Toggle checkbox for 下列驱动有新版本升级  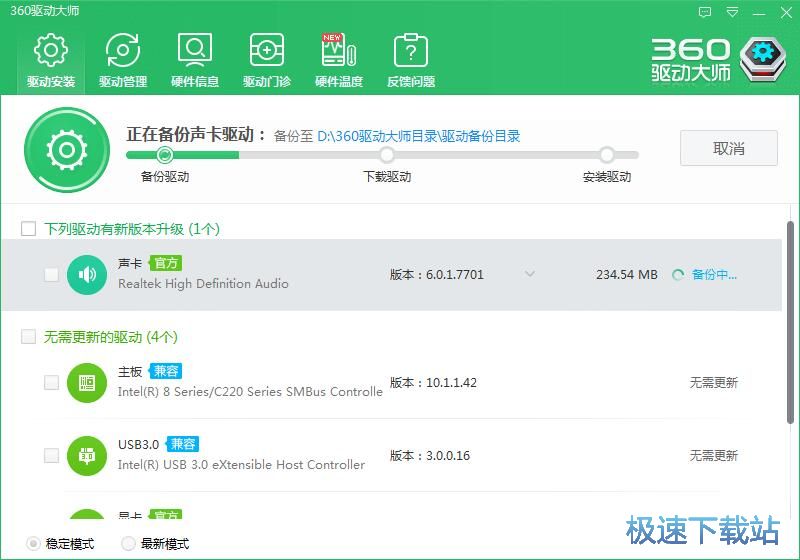pyautogui.click(x=29, y=228)
